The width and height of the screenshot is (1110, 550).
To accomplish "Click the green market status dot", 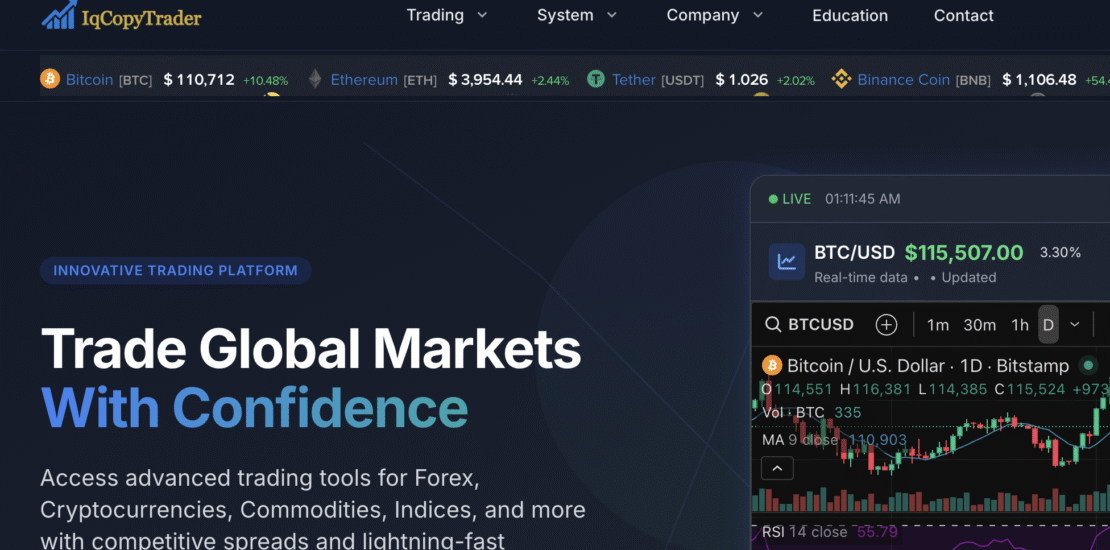I will [x=1087, y=366].
